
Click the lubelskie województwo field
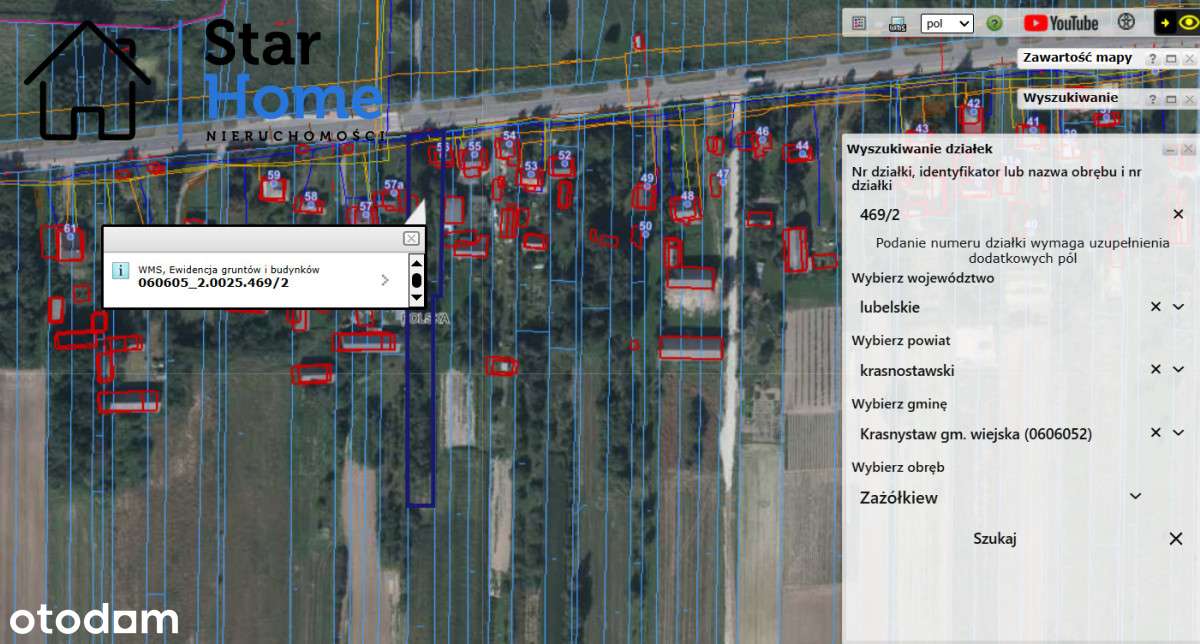pos(998,307)
